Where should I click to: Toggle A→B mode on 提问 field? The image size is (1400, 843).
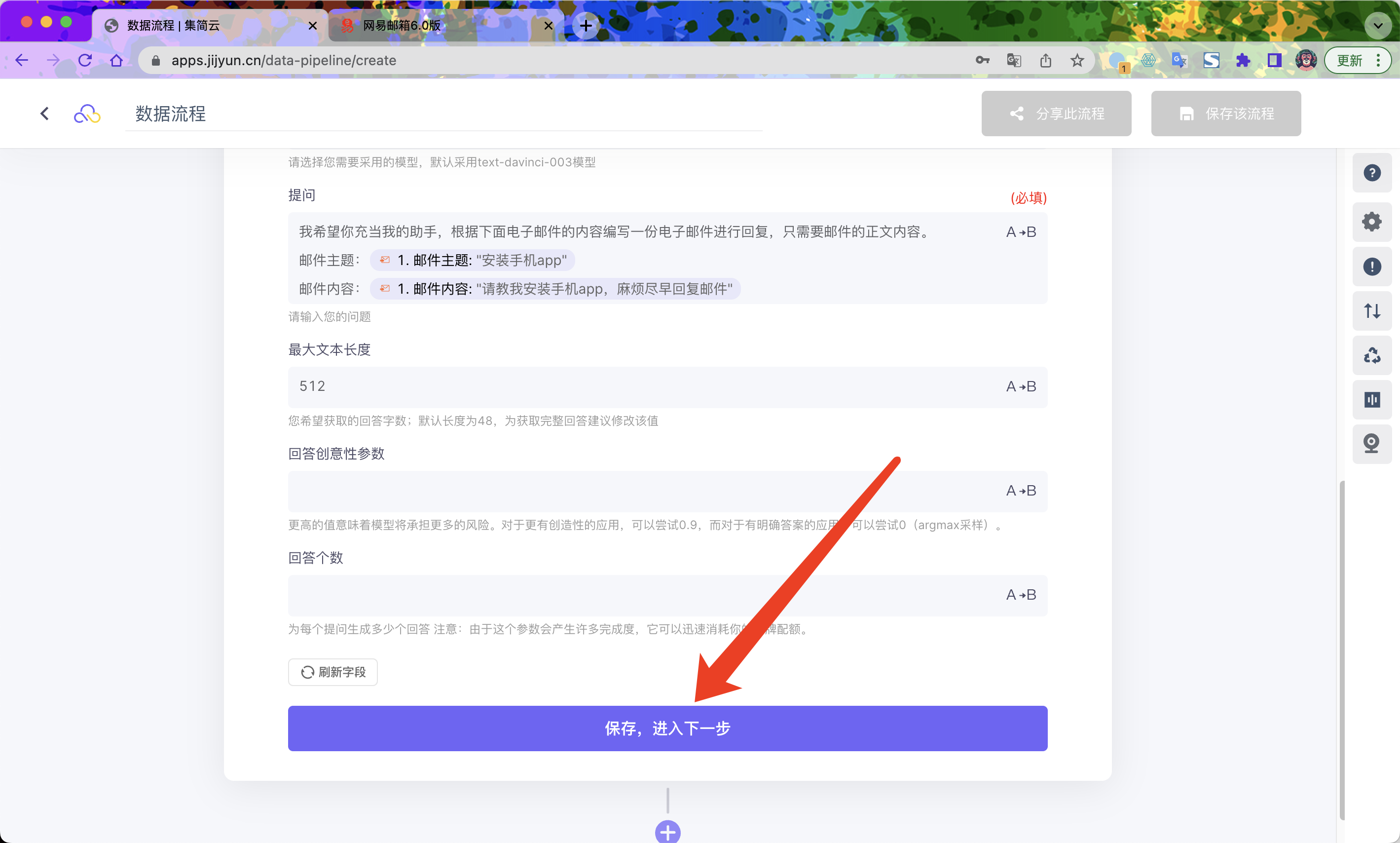point(1021,232)
